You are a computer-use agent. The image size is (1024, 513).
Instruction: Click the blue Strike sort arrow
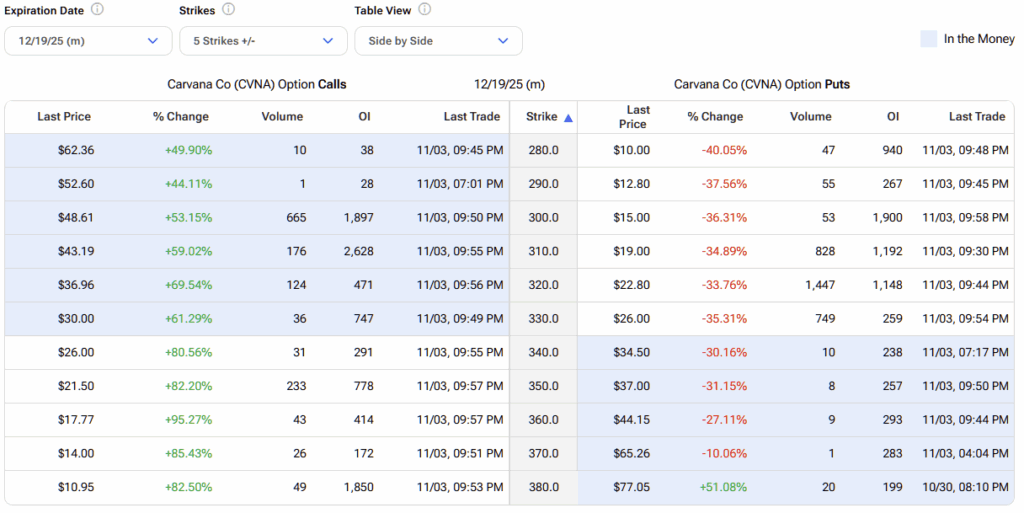[x=568, y=117]
